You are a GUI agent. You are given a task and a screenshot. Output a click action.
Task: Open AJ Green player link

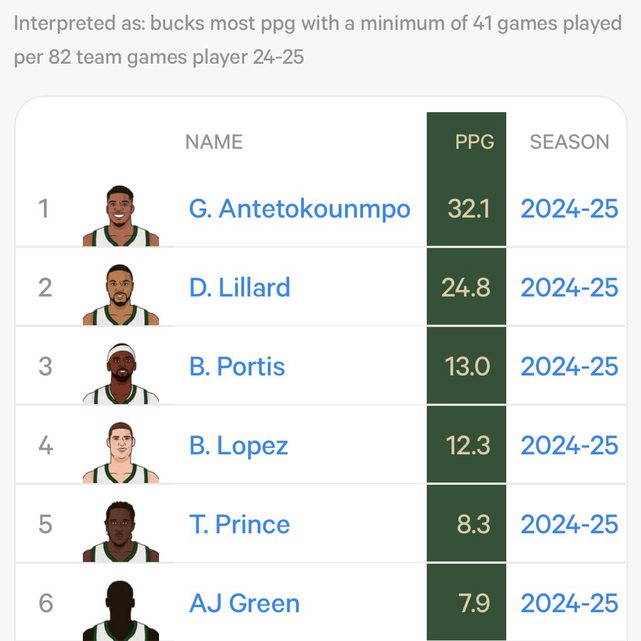pyautogui.click(x=244, y=604)
